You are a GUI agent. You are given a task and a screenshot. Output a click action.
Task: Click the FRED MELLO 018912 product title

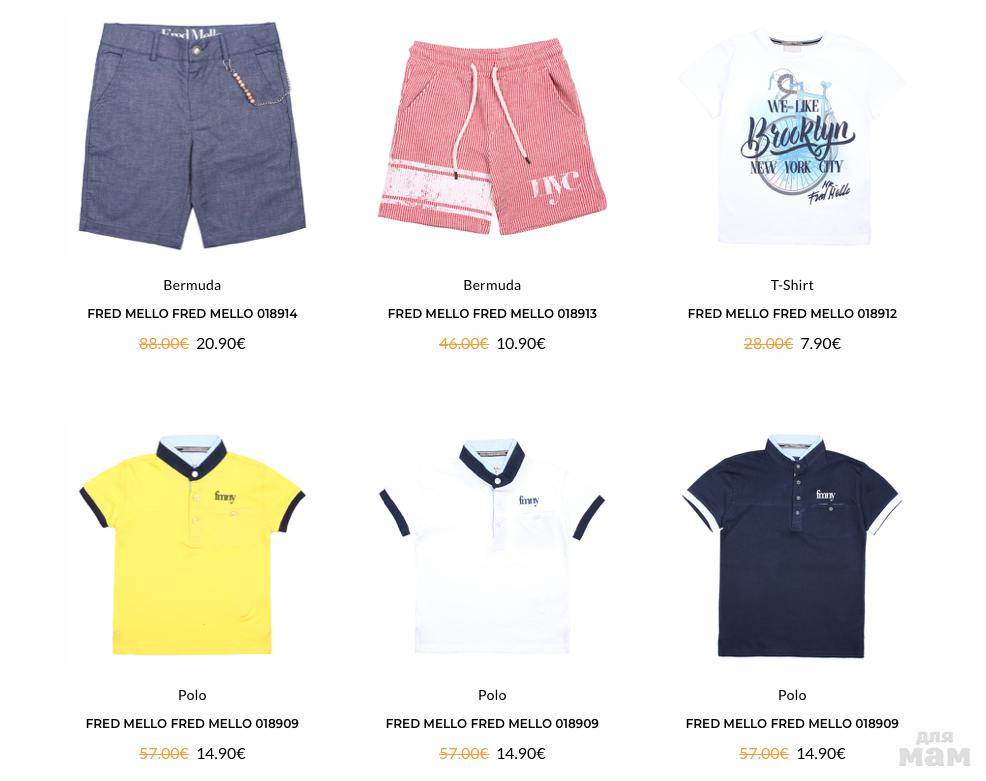[x=792, y=313]
